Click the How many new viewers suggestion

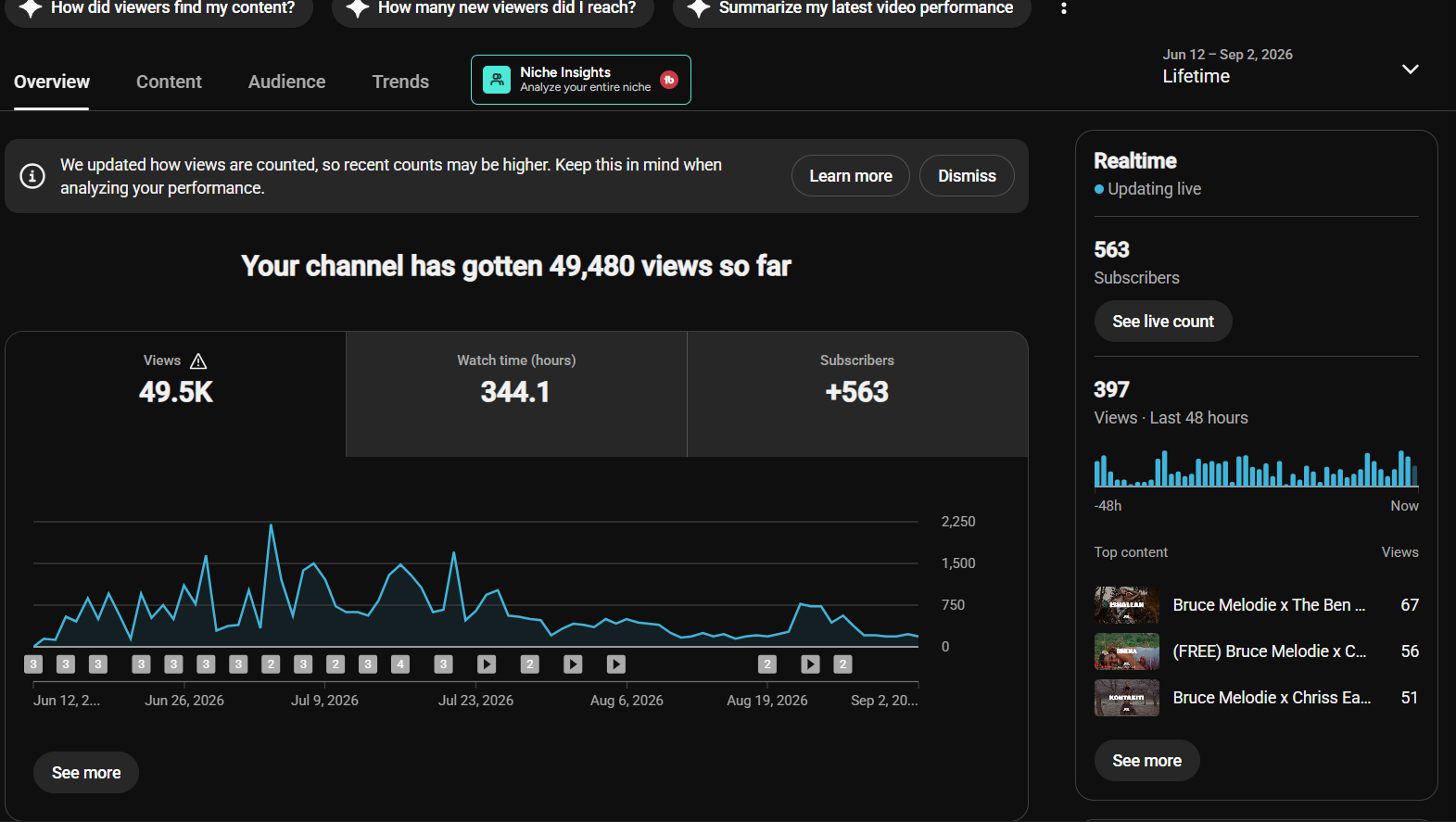click(493, 9)
